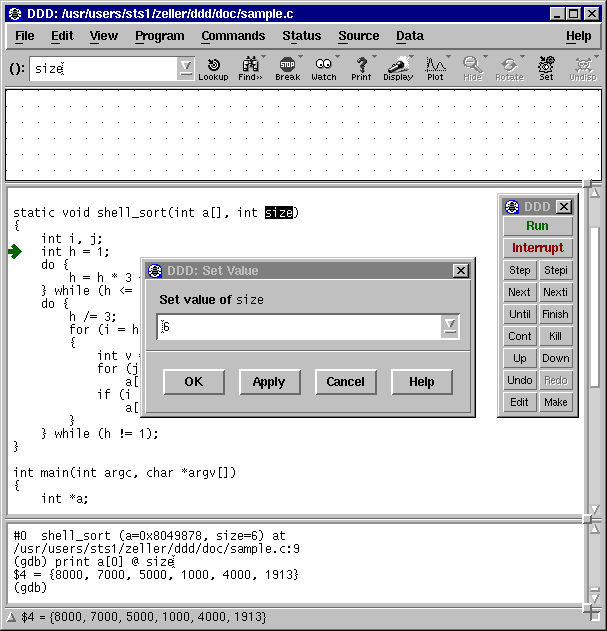Viewport: 607px width, 631px height.
Task: Click the Watch eyes icon
Action: point(324,68)
